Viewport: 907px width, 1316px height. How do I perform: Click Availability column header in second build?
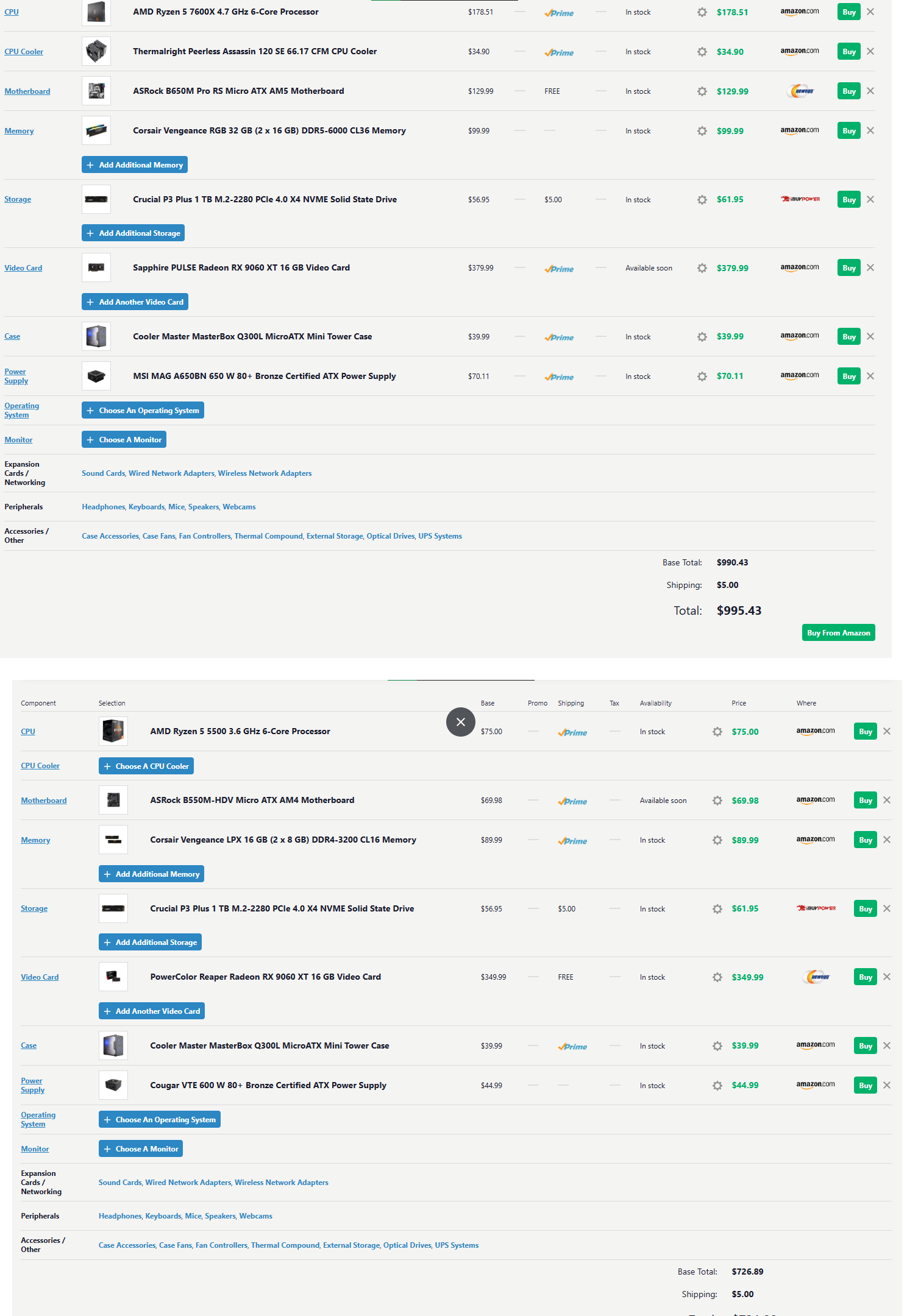(656, 703)
